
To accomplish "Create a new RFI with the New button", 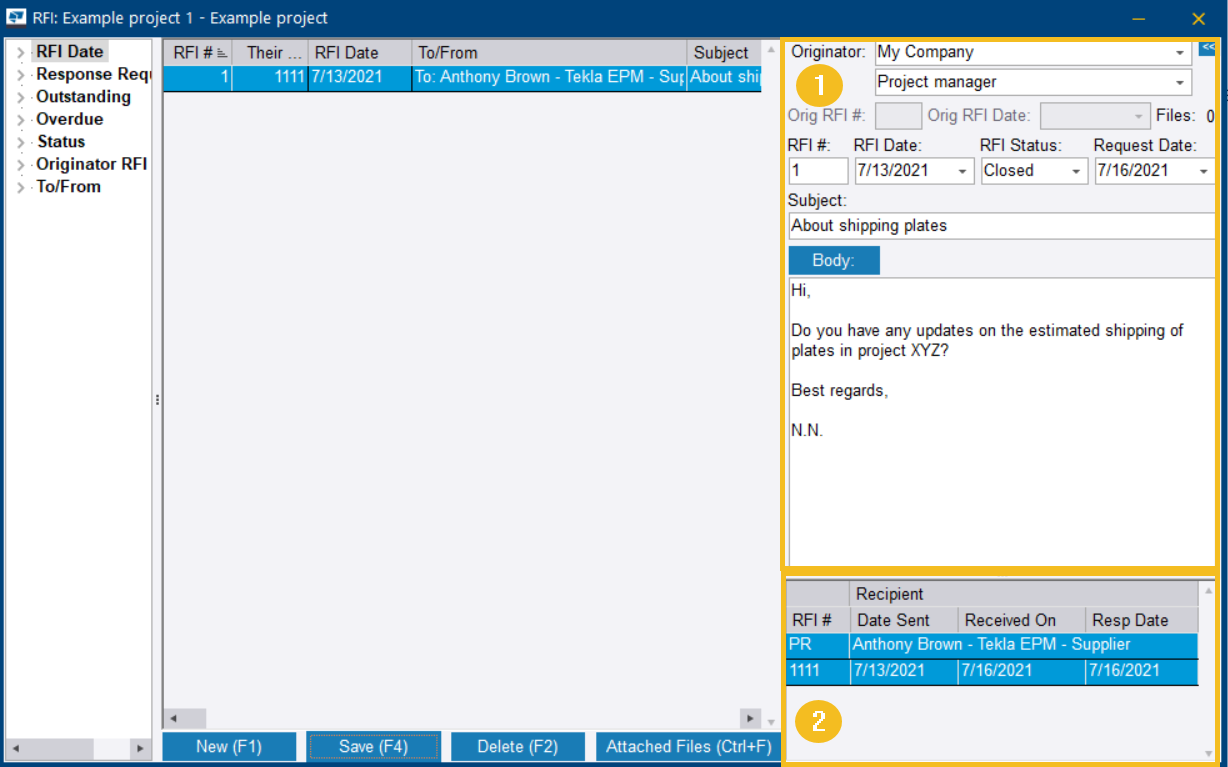I will coord(229,746).
